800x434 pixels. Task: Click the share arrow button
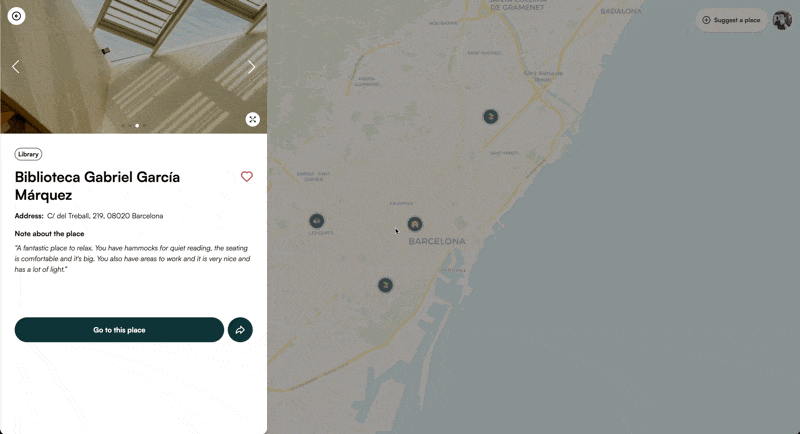240,330
